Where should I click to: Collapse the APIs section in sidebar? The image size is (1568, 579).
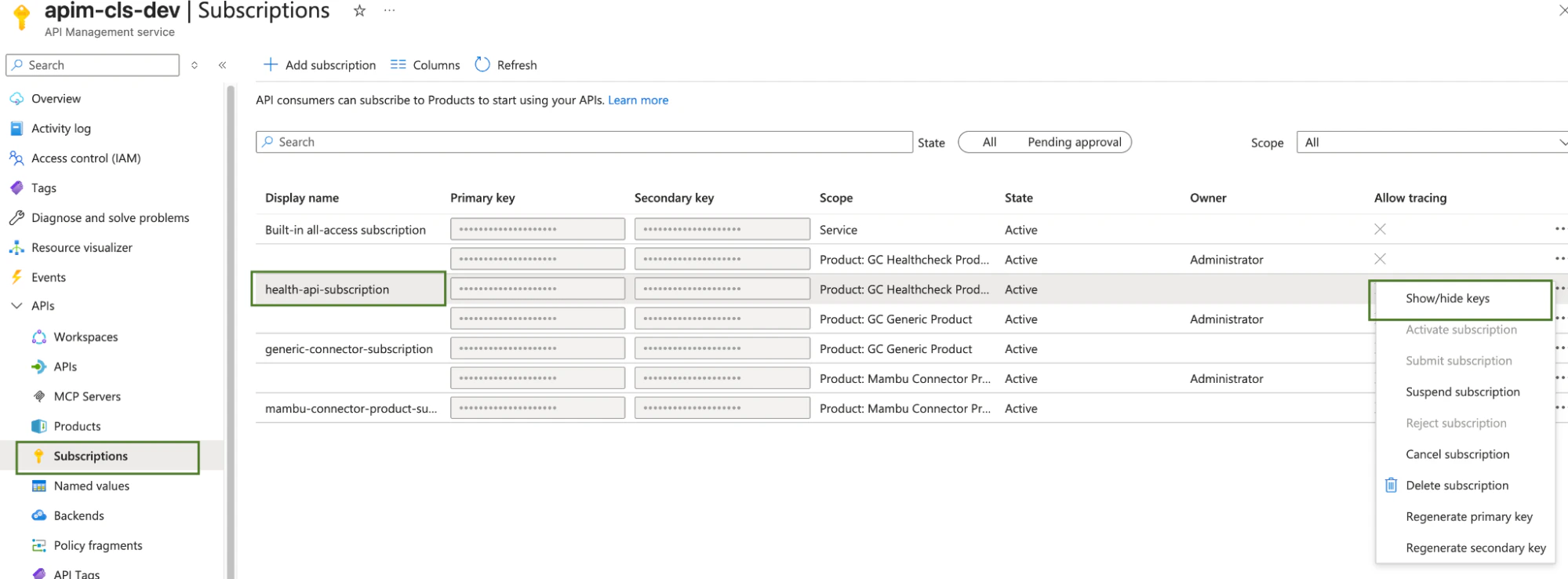pos(16,306)
